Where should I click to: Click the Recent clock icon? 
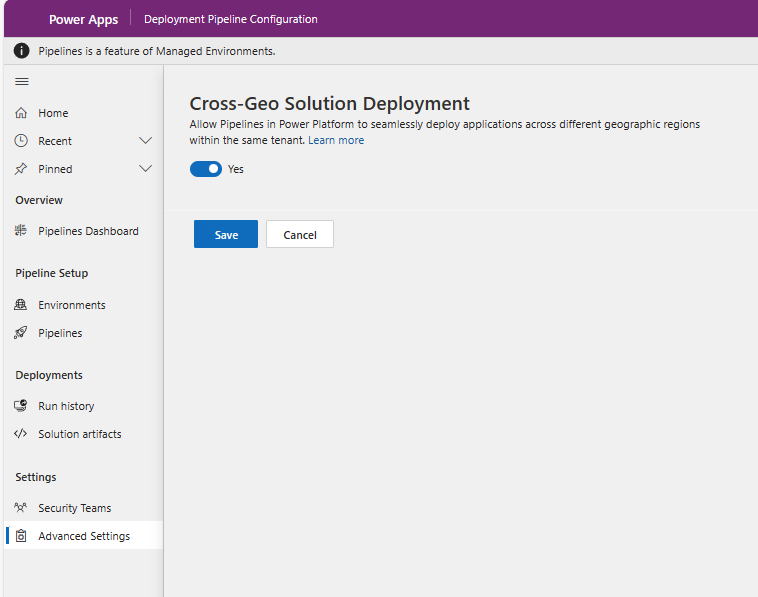coord(21,141)
